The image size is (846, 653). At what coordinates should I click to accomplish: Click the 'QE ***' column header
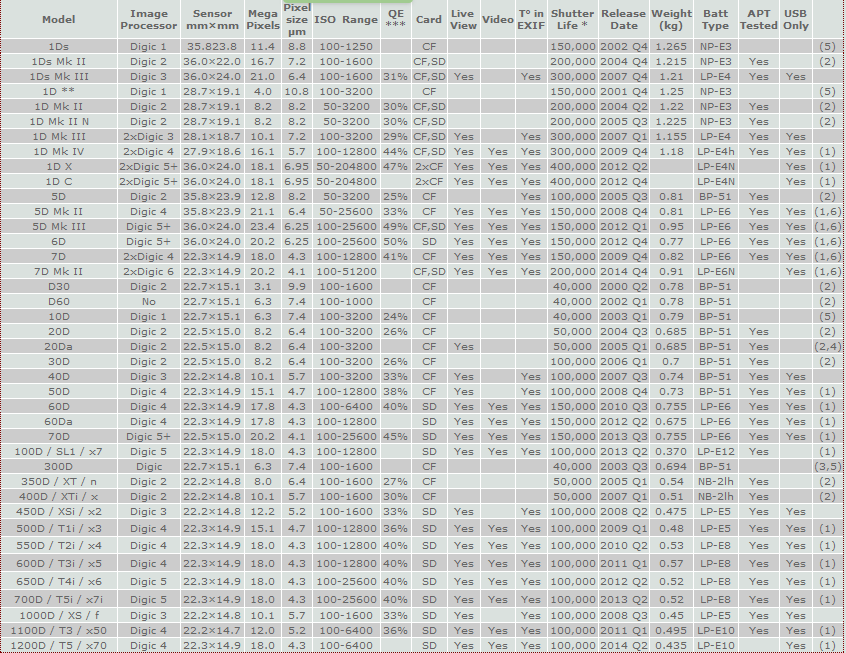[395, 19]
